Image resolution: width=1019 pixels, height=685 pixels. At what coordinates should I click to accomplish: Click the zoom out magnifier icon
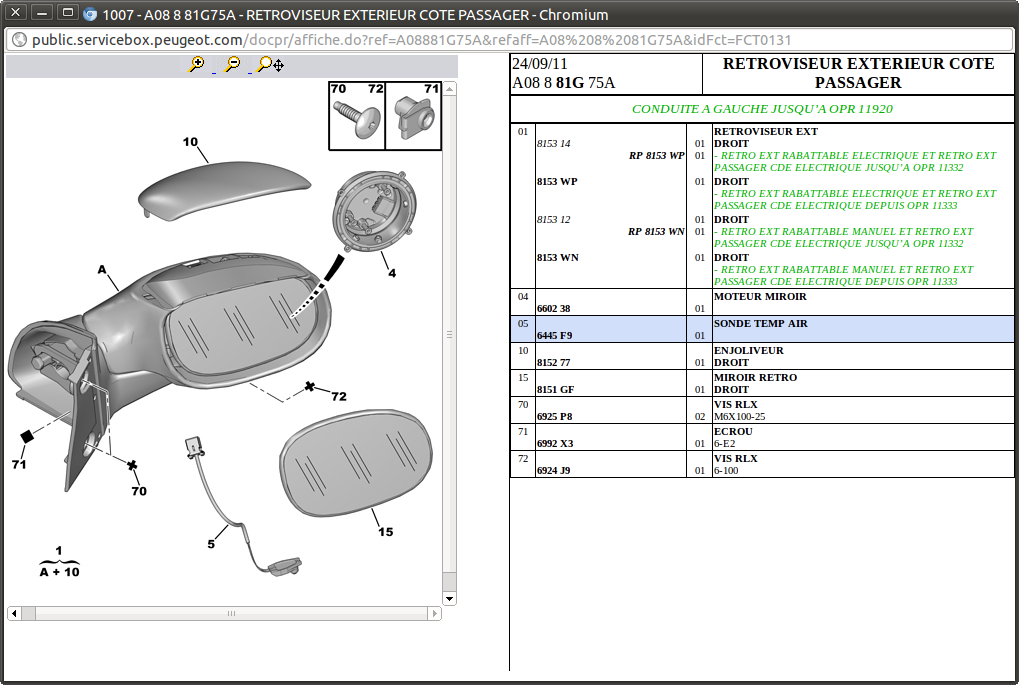232,64
